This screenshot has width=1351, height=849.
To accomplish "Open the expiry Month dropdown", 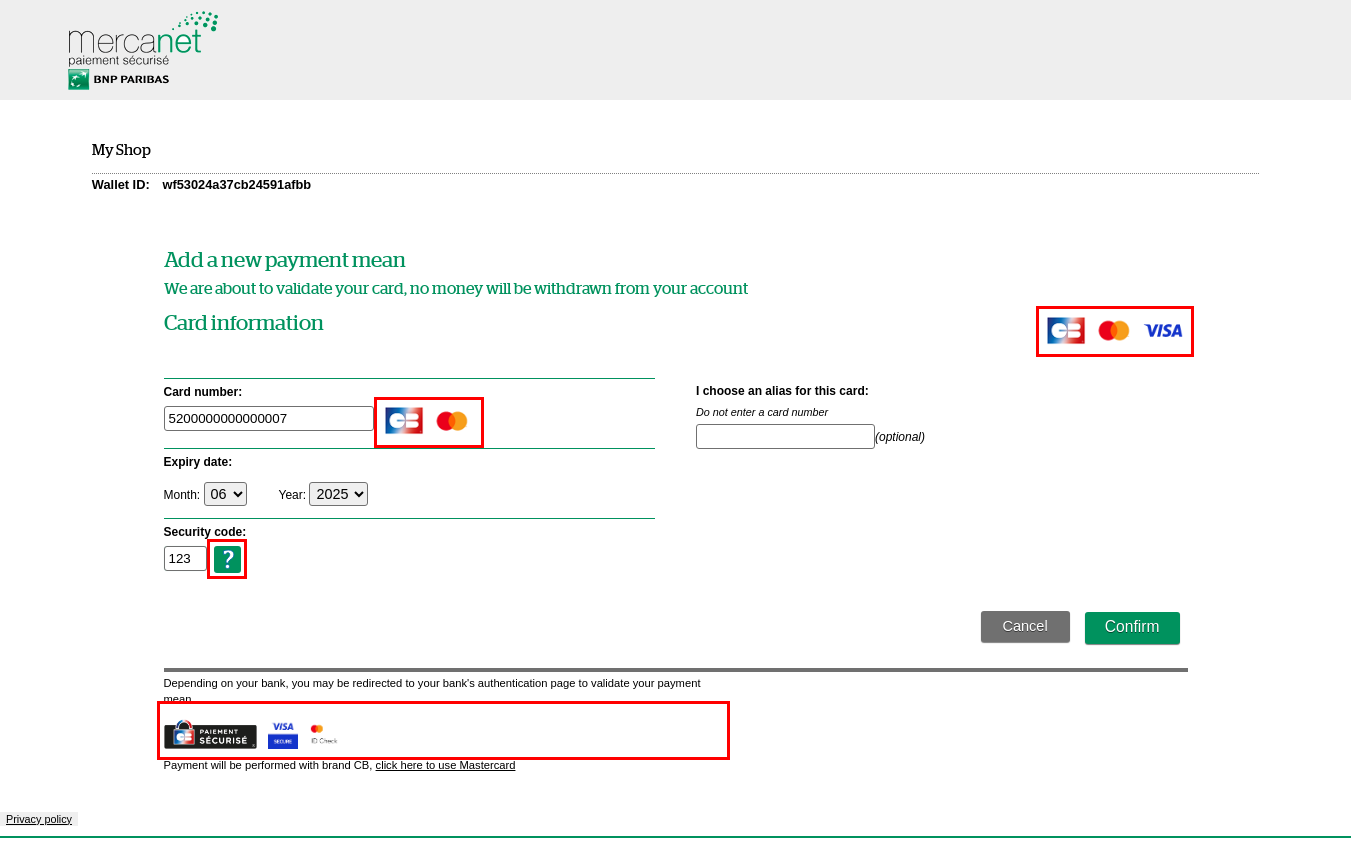I will [x=225, y=493].
